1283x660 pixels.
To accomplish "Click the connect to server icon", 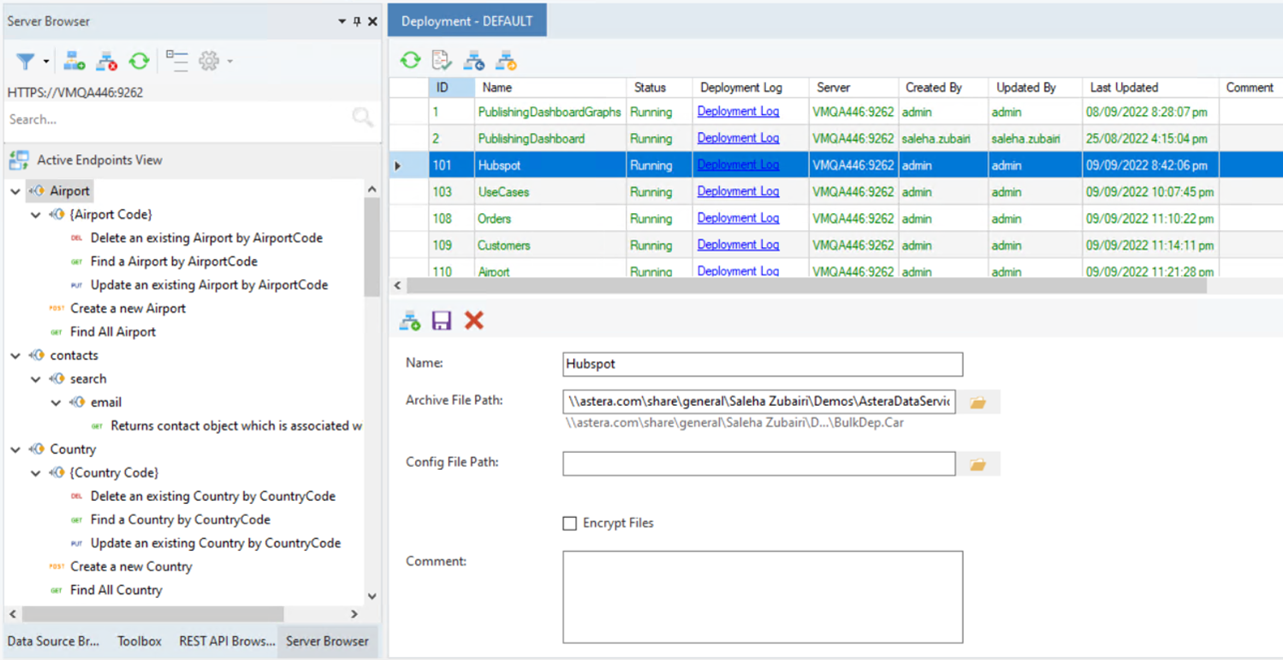I will pos(74,61).
